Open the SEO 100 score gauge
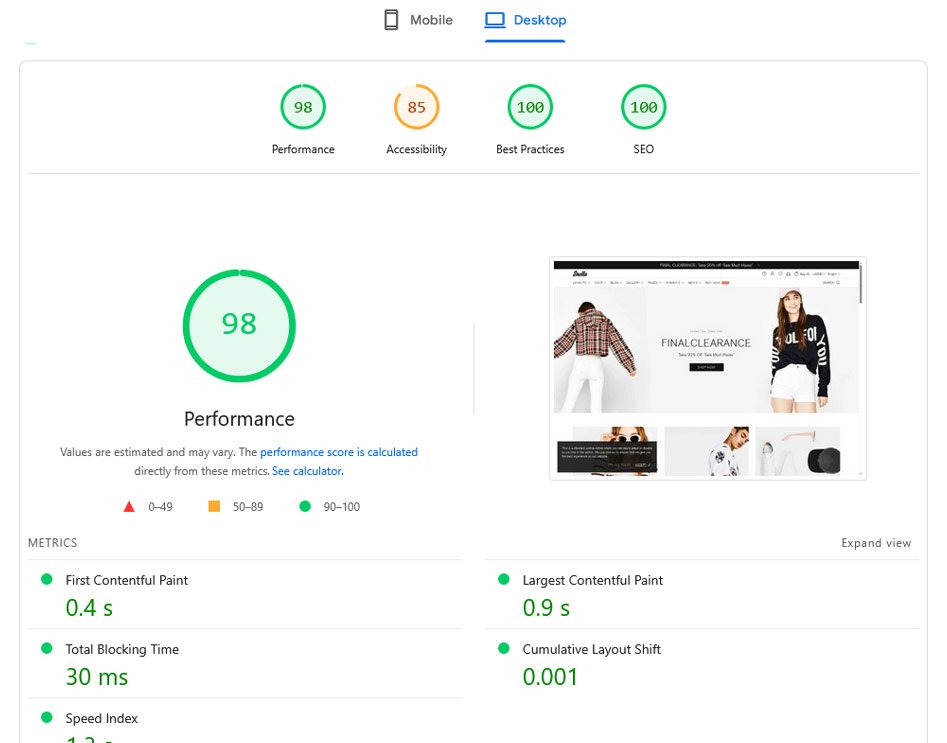This screenshot has height=743, width=947. point(644,107)
